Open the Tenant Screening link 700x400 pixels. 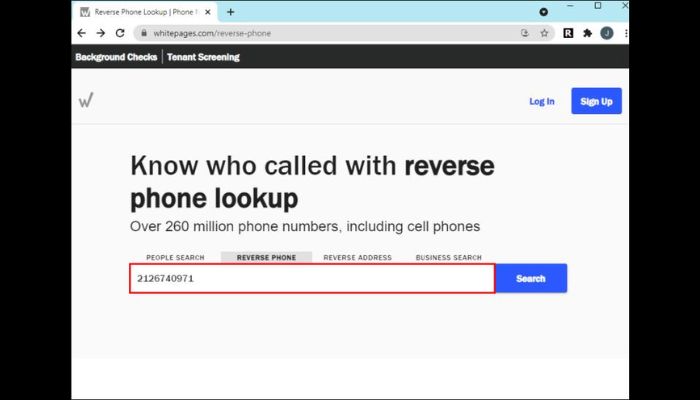point(203,57)
